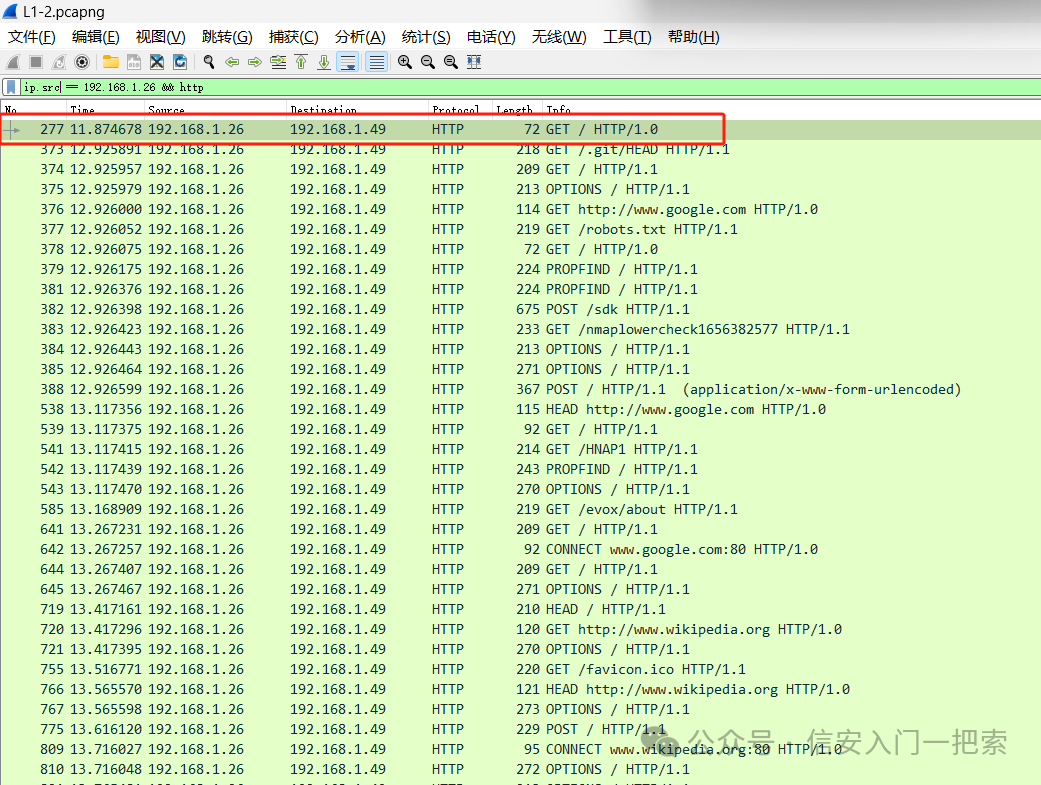
Task: Sort by the Time column header
Action: (x=106, y=110)
